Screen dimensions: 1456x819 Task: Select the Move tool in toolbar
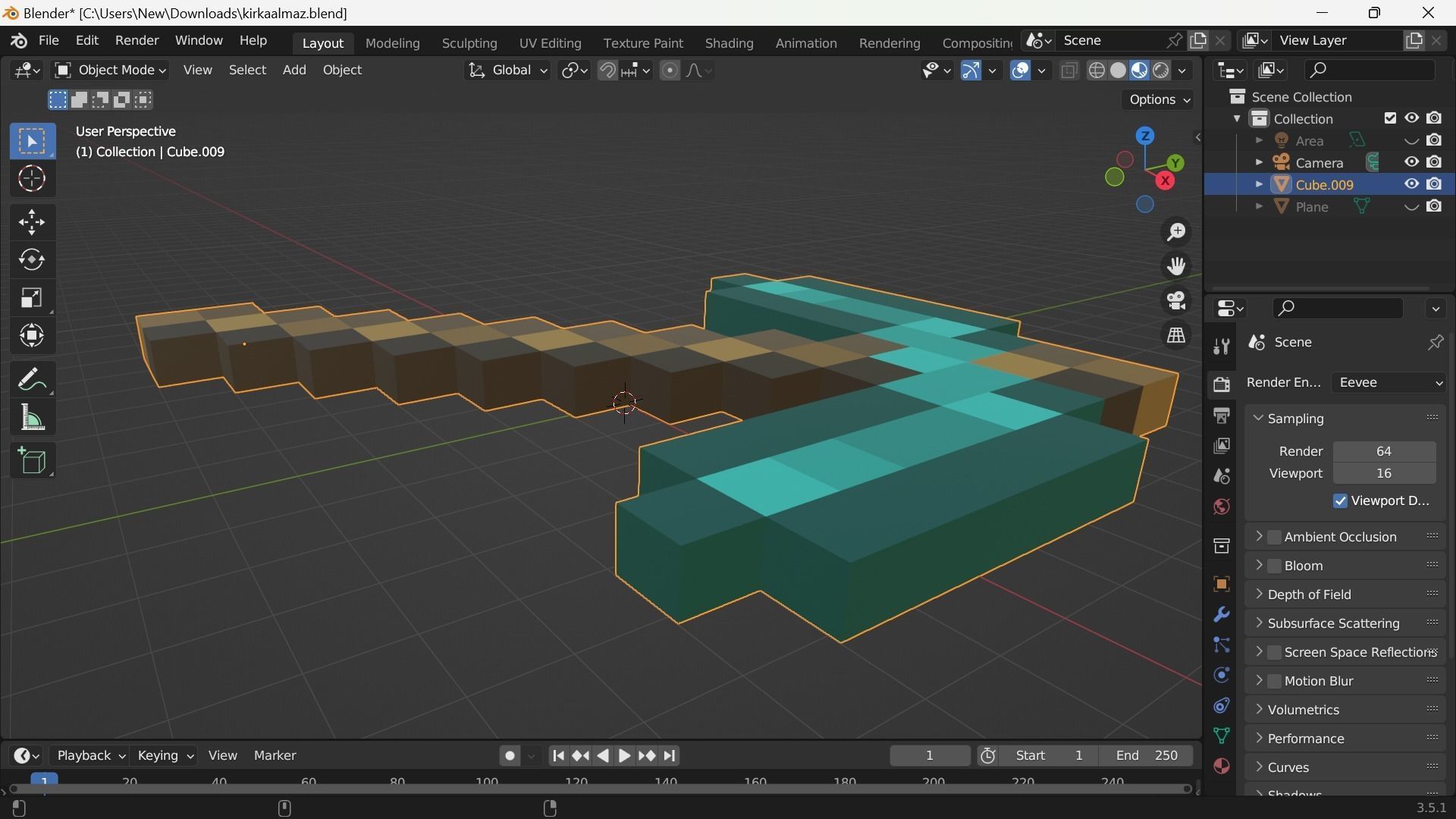click(32, 222)
